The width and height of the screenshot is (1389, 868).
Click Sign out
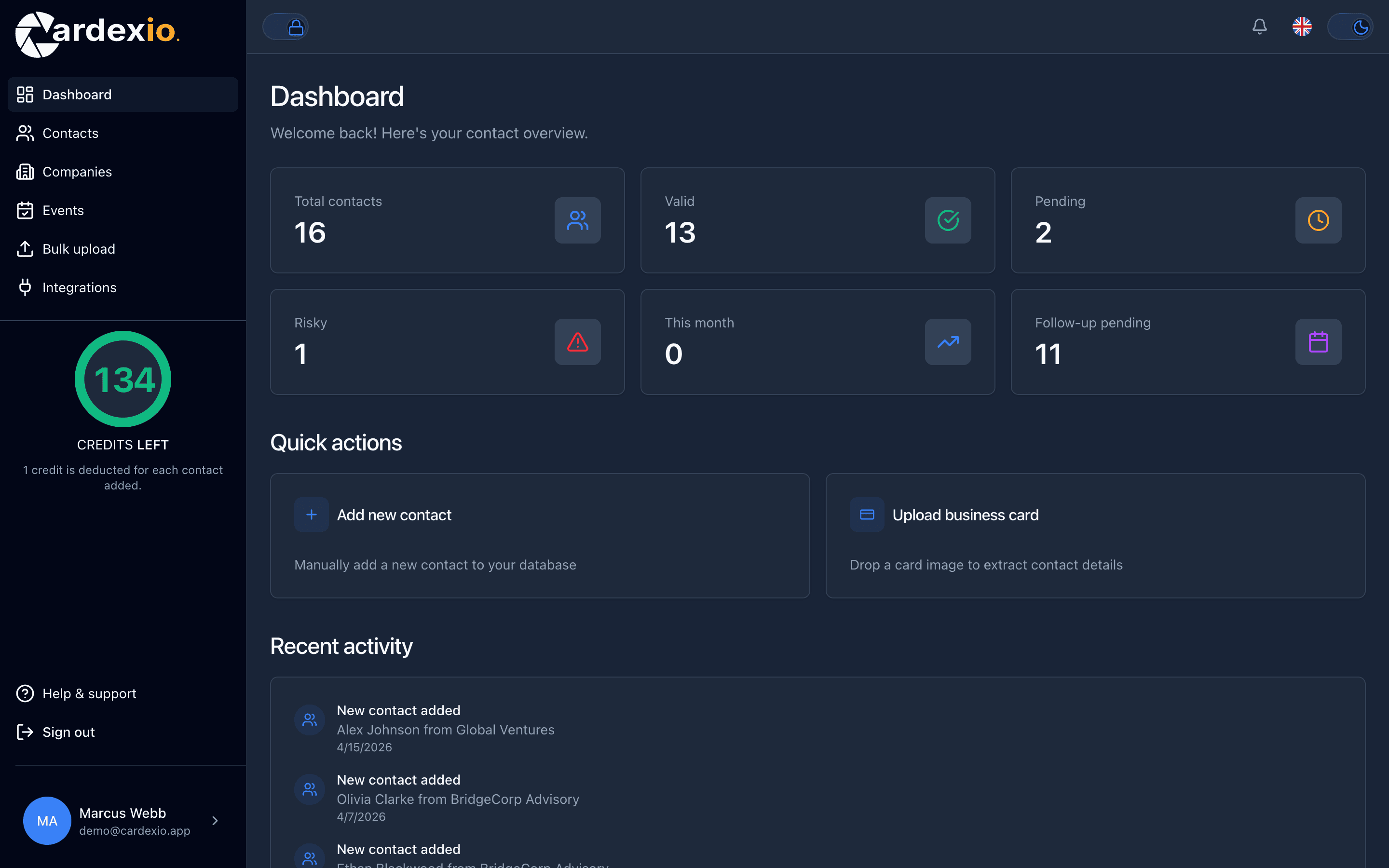[123, 732]
